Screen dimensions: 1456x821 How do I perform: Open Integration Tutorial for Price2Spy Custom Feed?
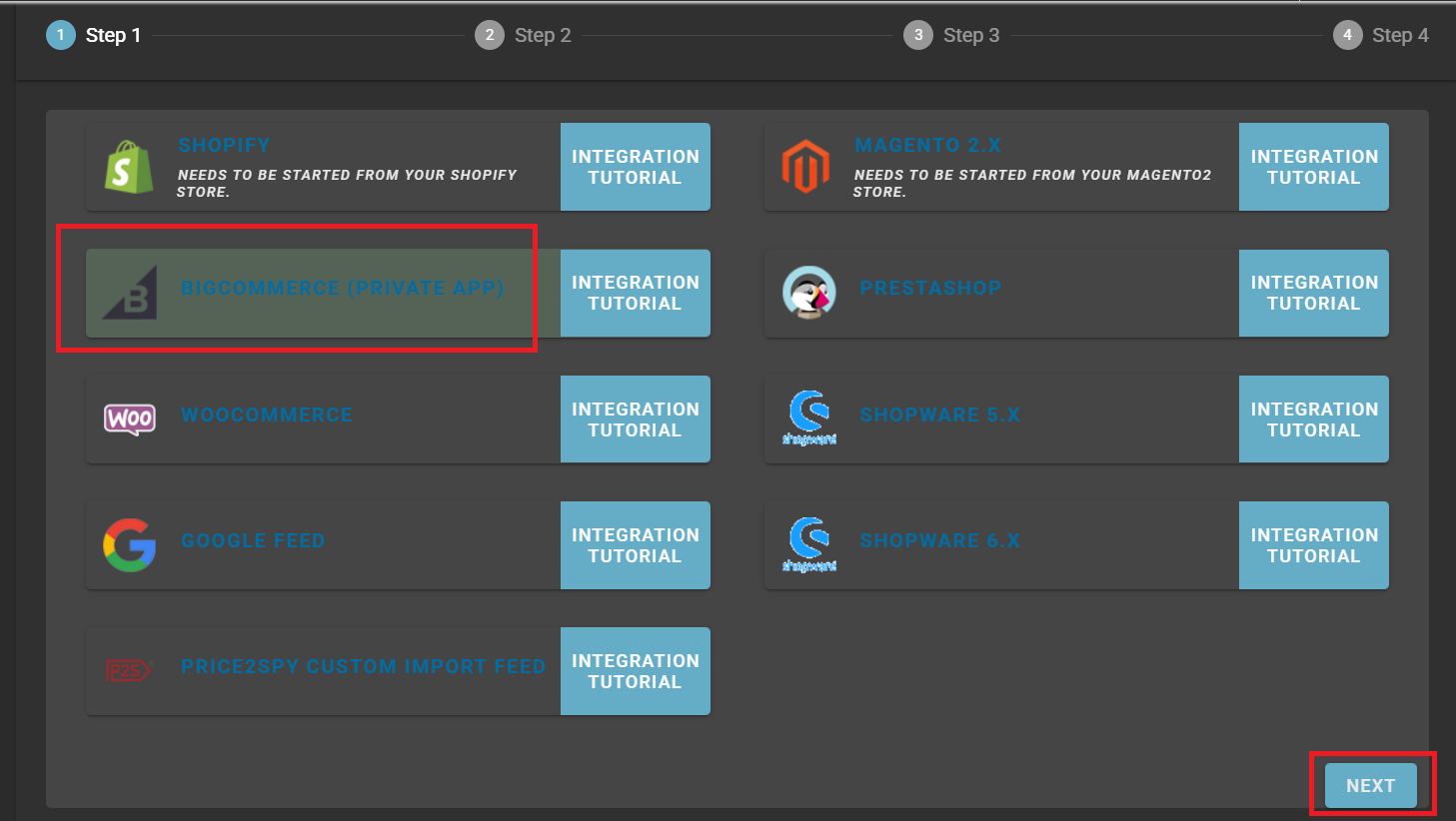point(636,671)
